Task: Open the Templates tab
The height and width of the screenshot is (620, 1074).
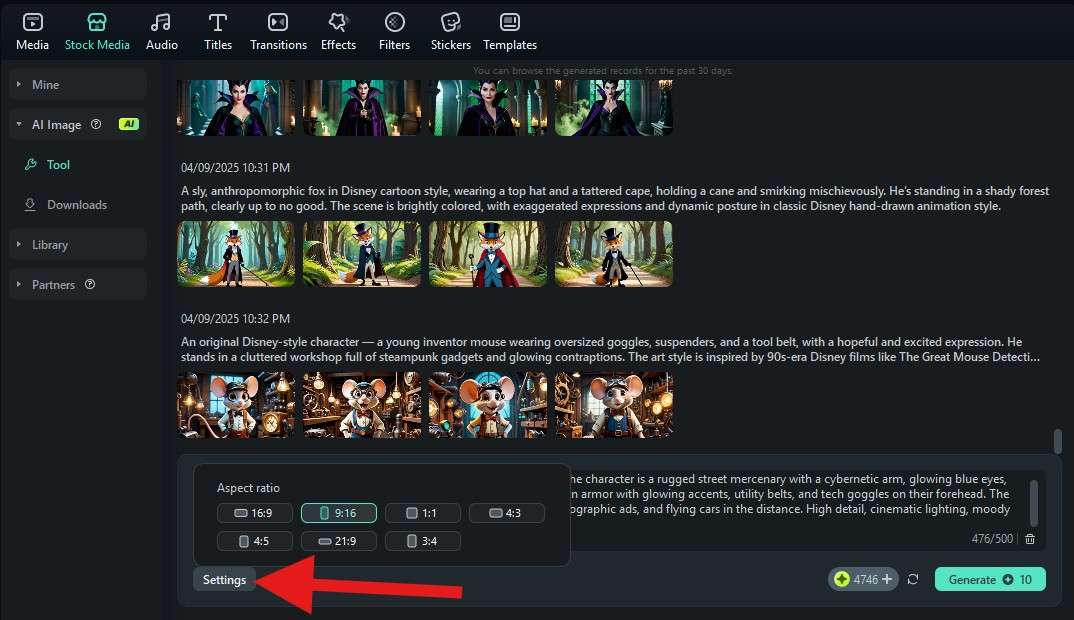Action: (510, 32)
